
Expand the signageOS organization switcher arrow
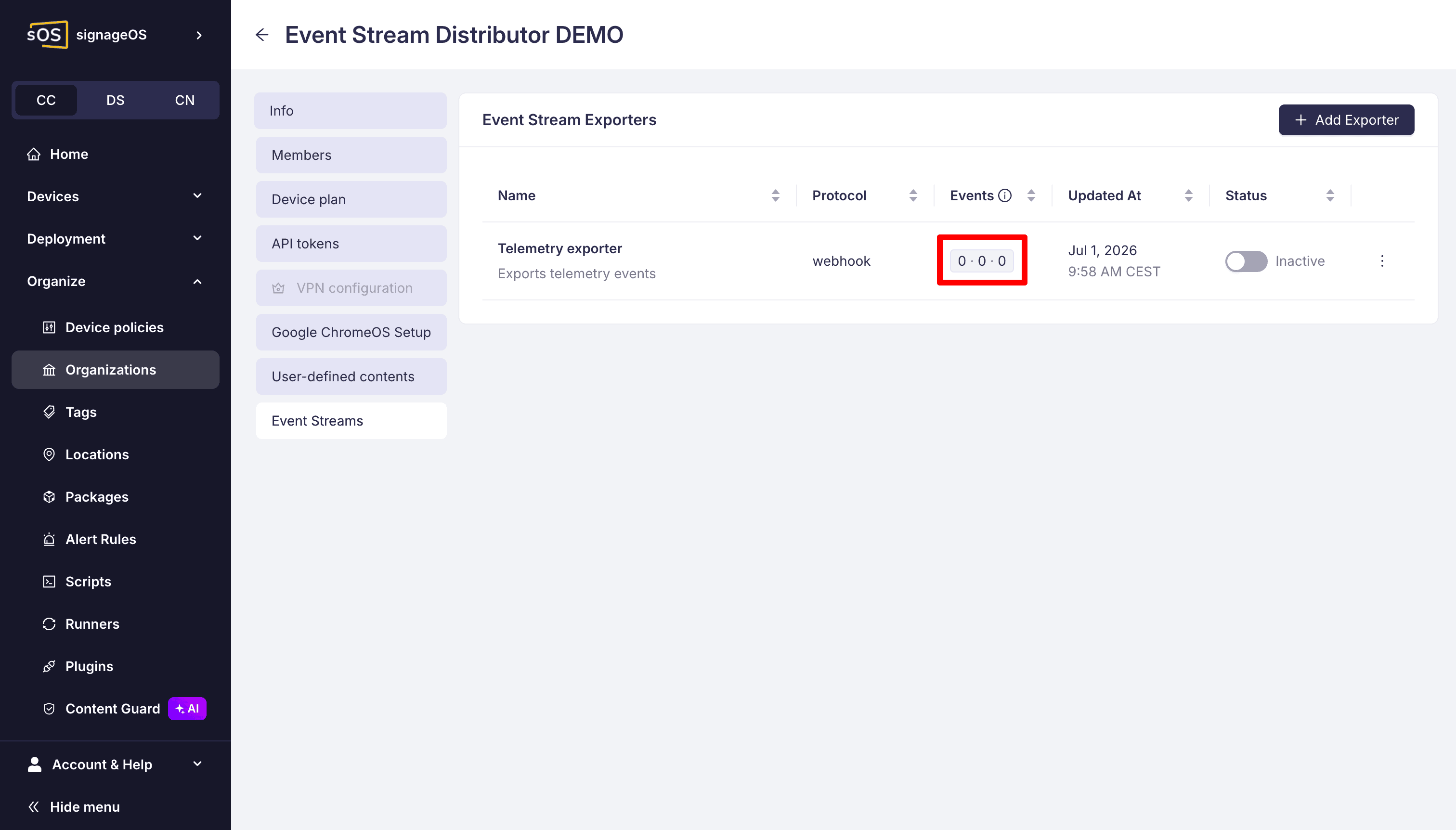(198, 35)
